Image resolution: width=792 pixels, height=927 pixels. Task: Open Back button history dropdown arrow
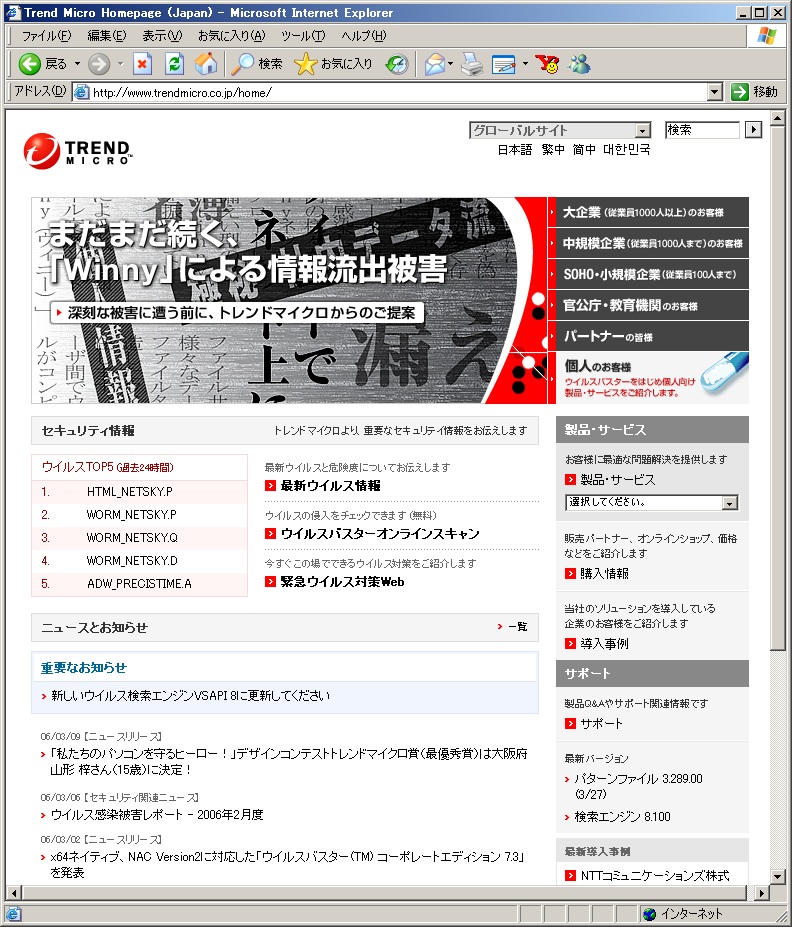click(x=77, y=64)
